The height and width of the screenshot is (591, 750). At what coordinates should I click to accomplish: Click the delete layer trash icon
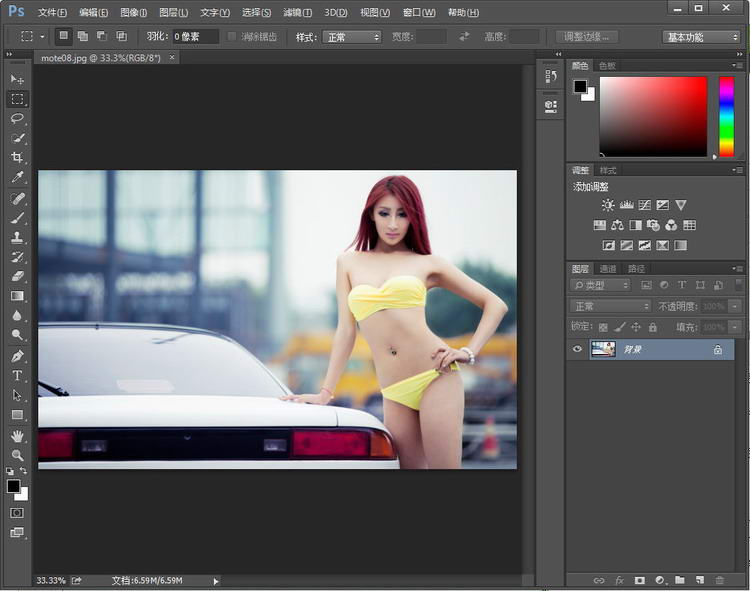[719, 580]
